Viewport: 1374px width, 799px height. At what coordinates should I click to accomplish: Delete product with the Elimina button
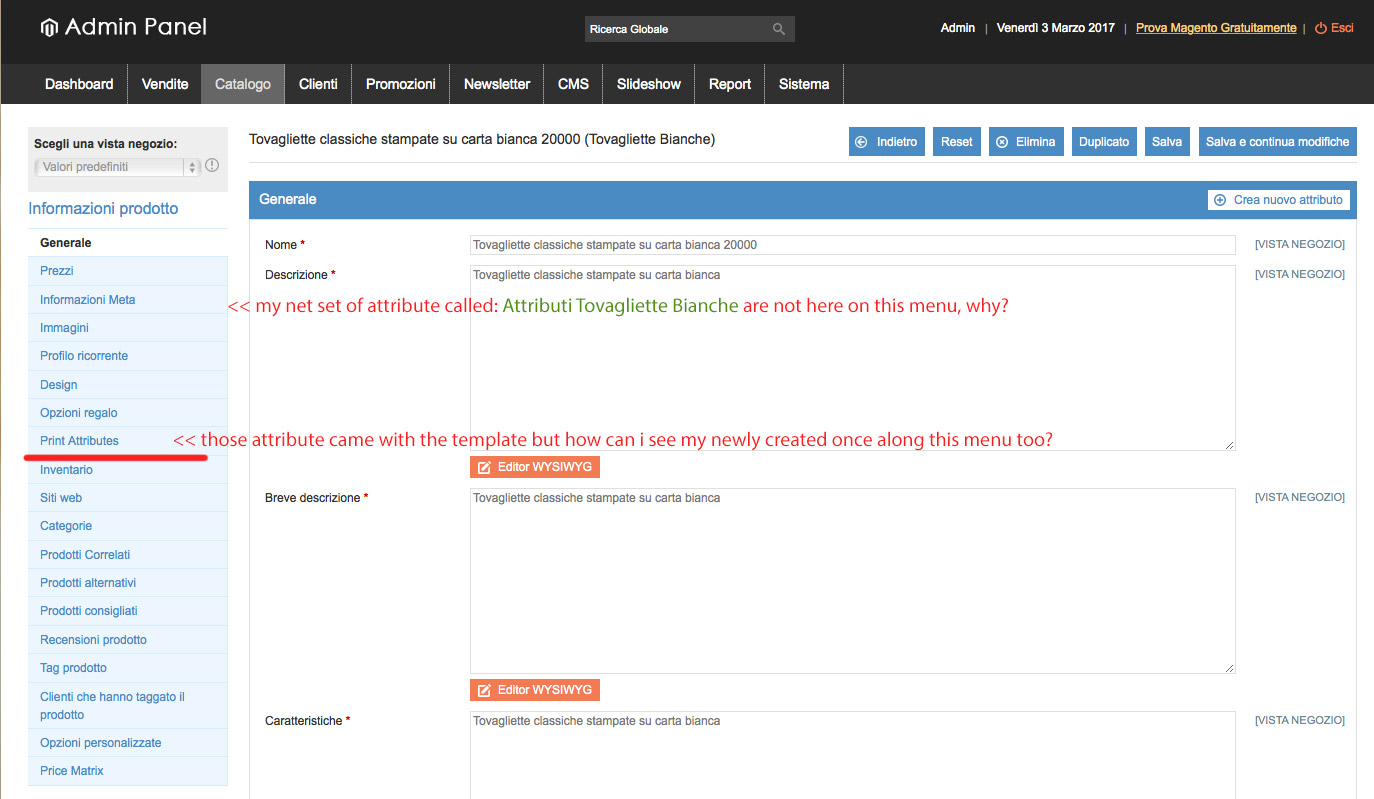tap(1025, 142)
